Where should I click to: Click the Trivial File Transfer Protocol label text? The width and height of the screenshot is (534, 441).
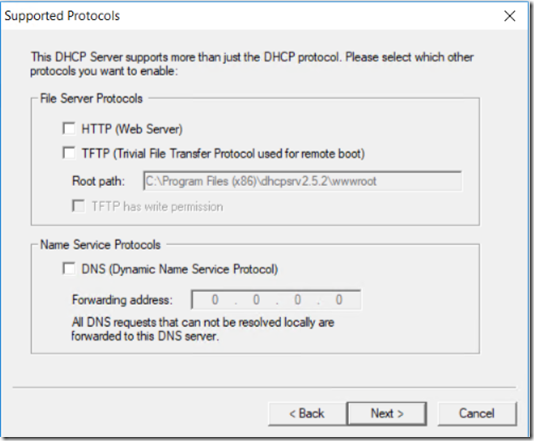[223, 154]
